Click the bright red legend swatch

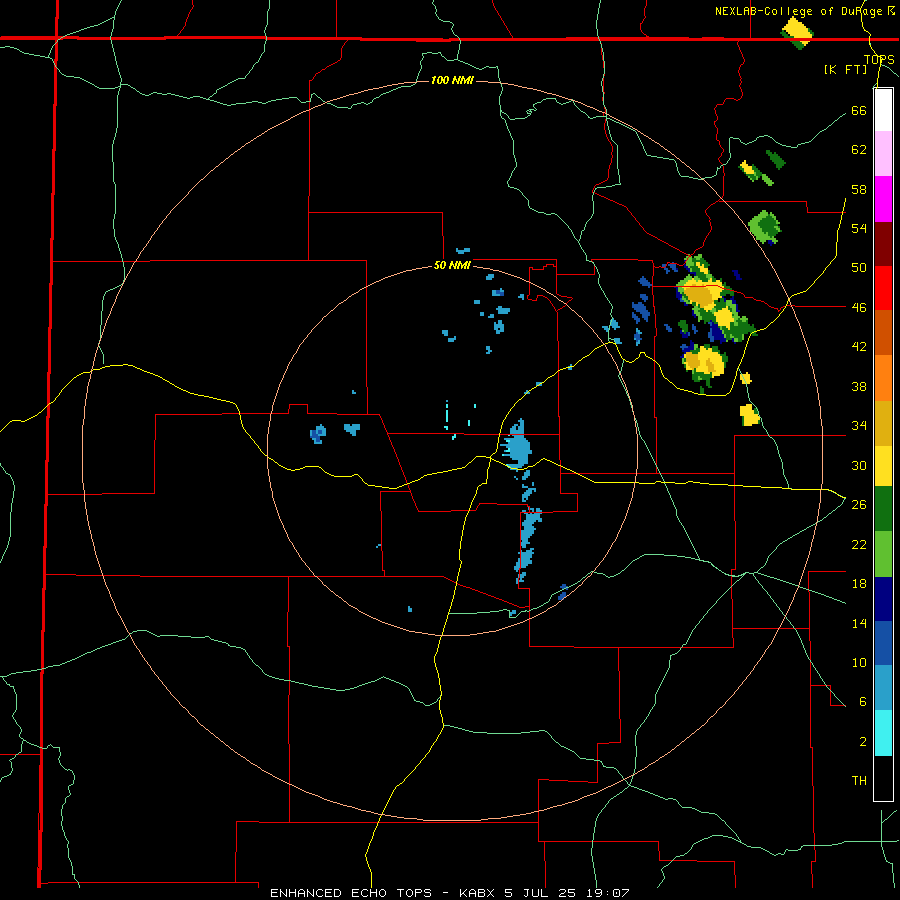point(883,288)
